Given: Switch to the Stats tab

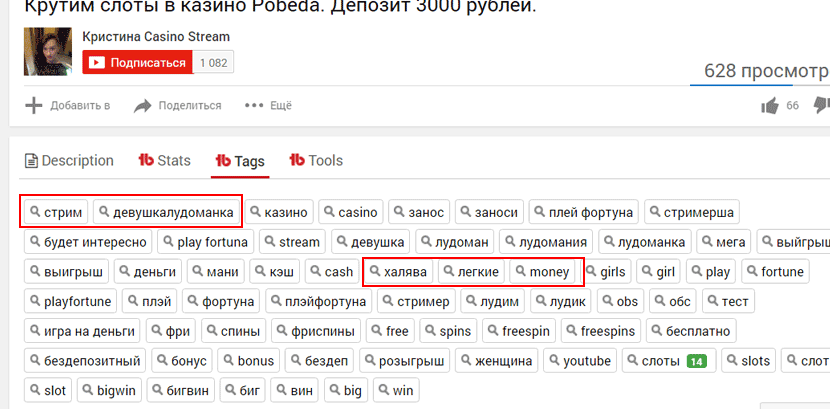Looking at the screenshot, I should 164,160.
